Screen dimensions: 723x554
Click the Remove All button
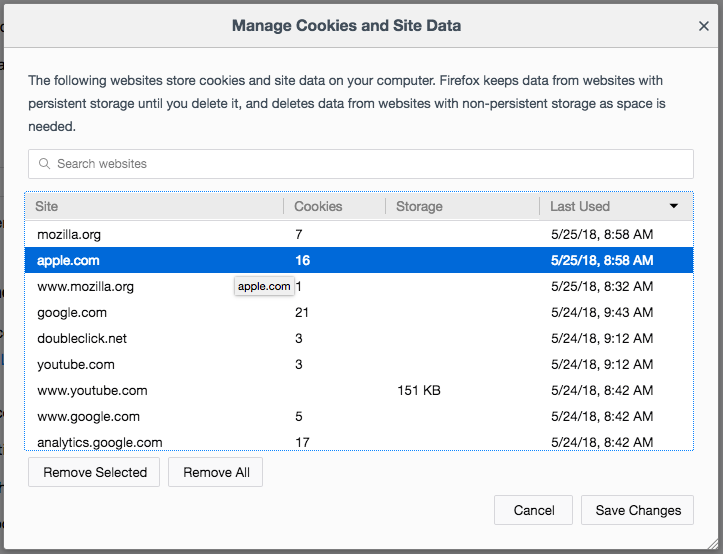click(x=215, y=472)
